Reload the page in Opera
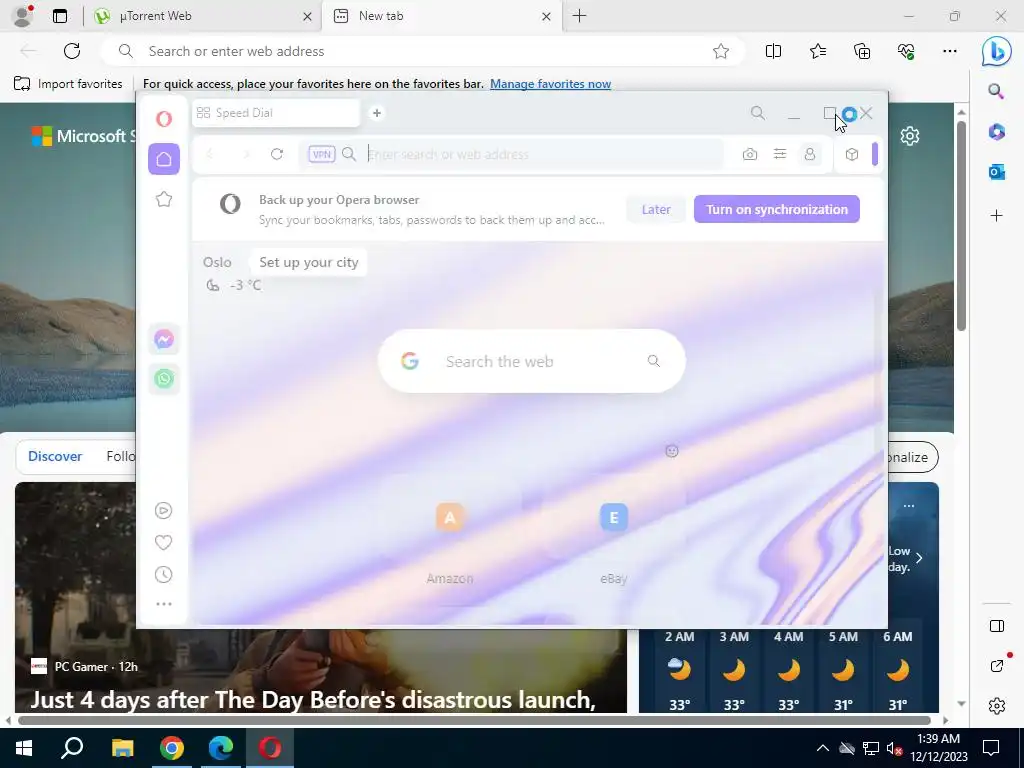Viewport: 1024px width, 768px height. [x=277, y=154]
